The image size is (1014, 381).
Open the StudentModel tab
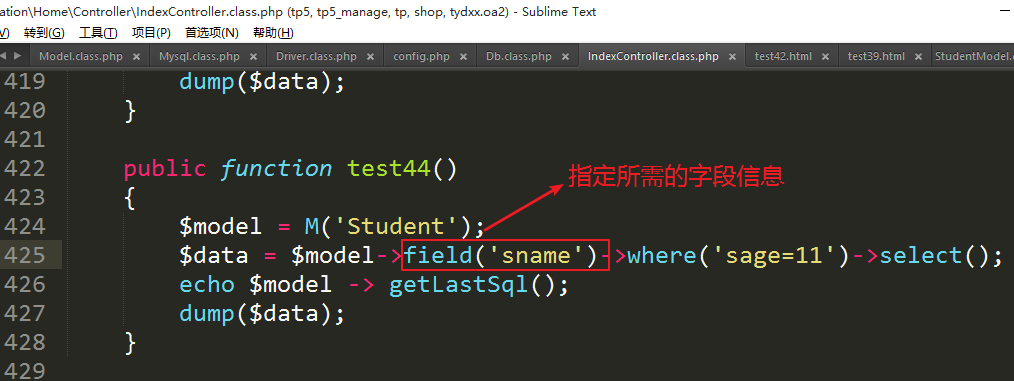[x=974, y=57]
